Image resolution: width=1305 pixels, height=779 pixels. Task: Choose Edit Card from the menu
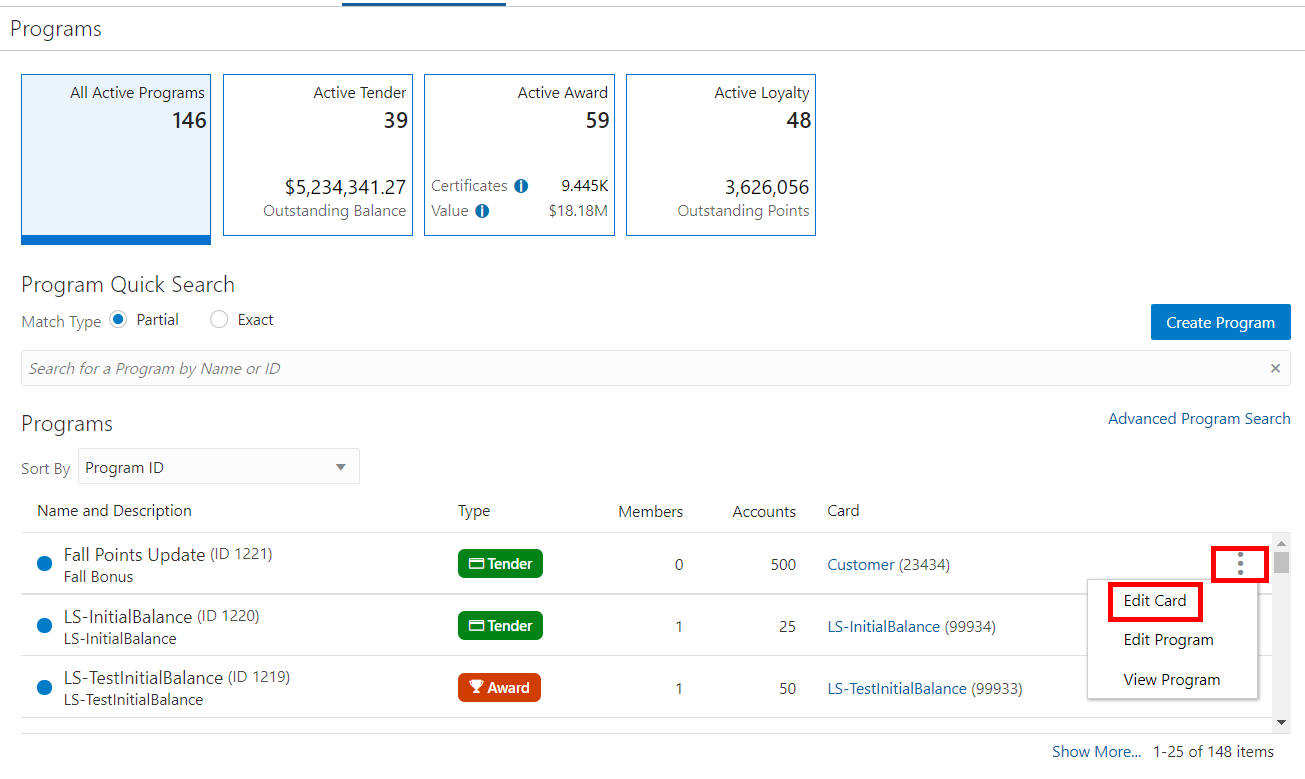[1155, 601]
